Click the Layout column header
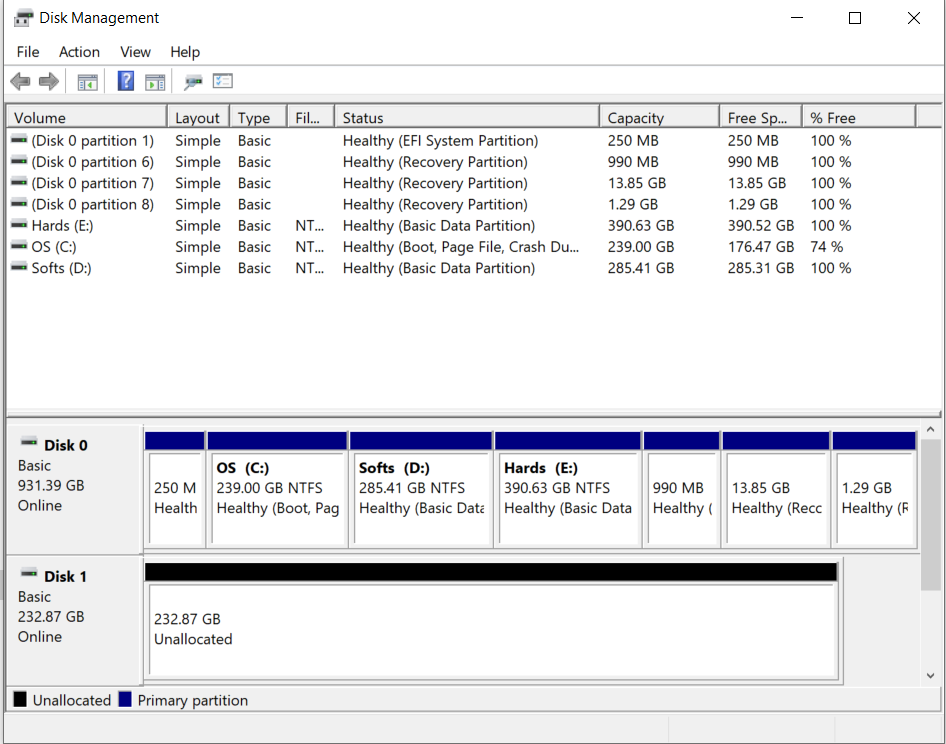The height and width of the screenshot is (744, 946). [197, 116]
